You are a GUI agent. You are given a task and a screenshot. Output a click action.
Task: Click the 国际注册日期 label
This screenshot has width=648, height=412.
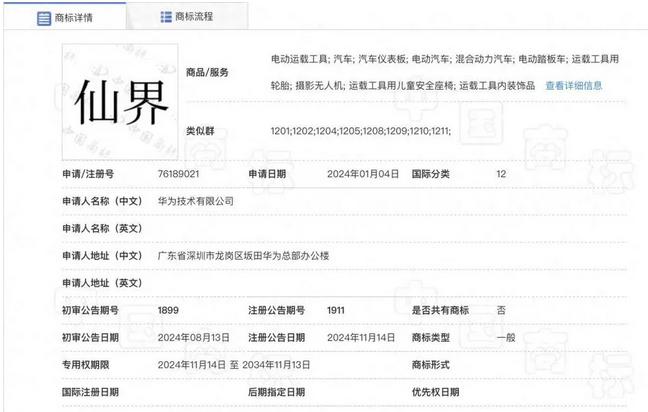(x=91, y=392)
